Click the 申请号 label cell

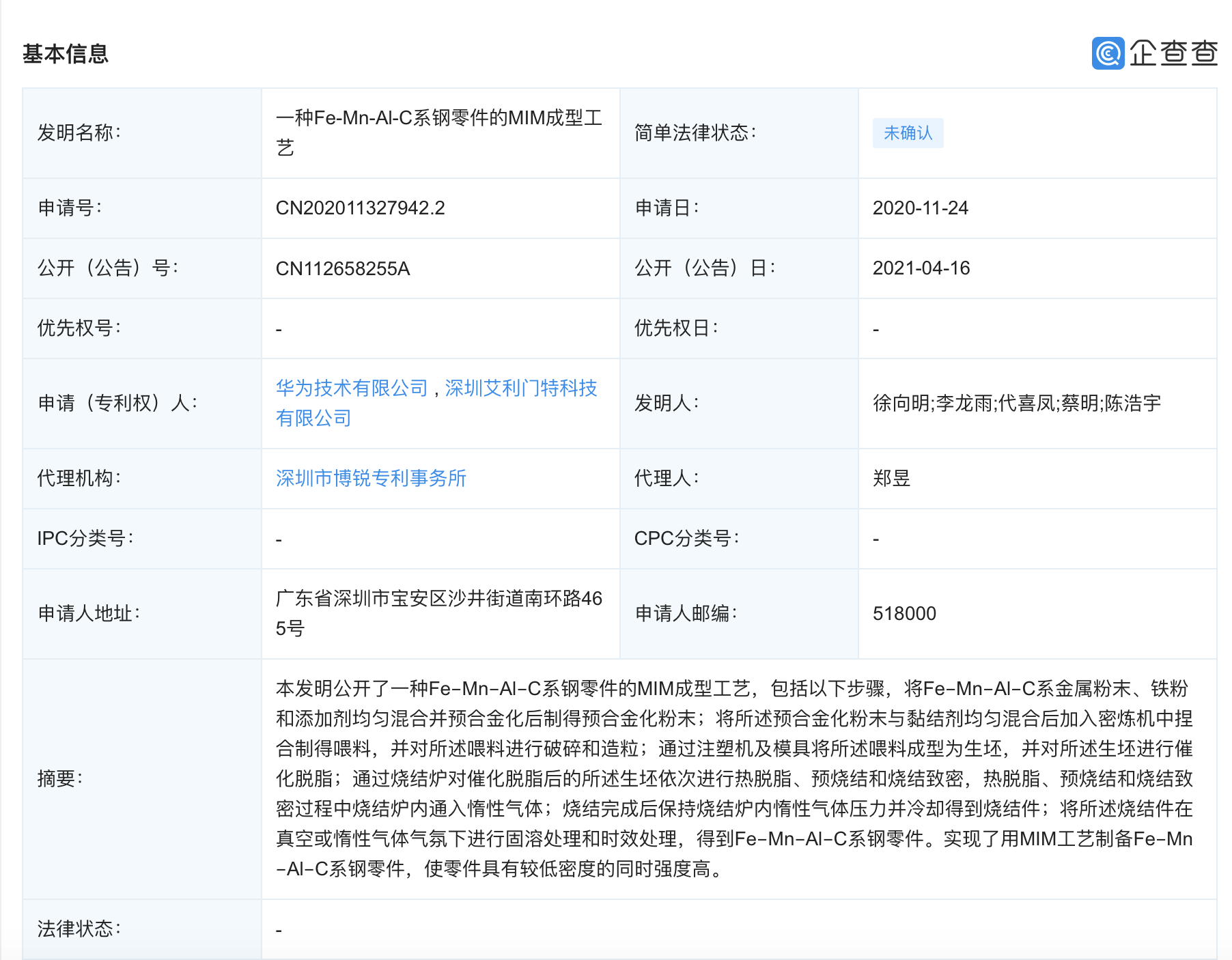pyautogui.click(x=142, y=208)
